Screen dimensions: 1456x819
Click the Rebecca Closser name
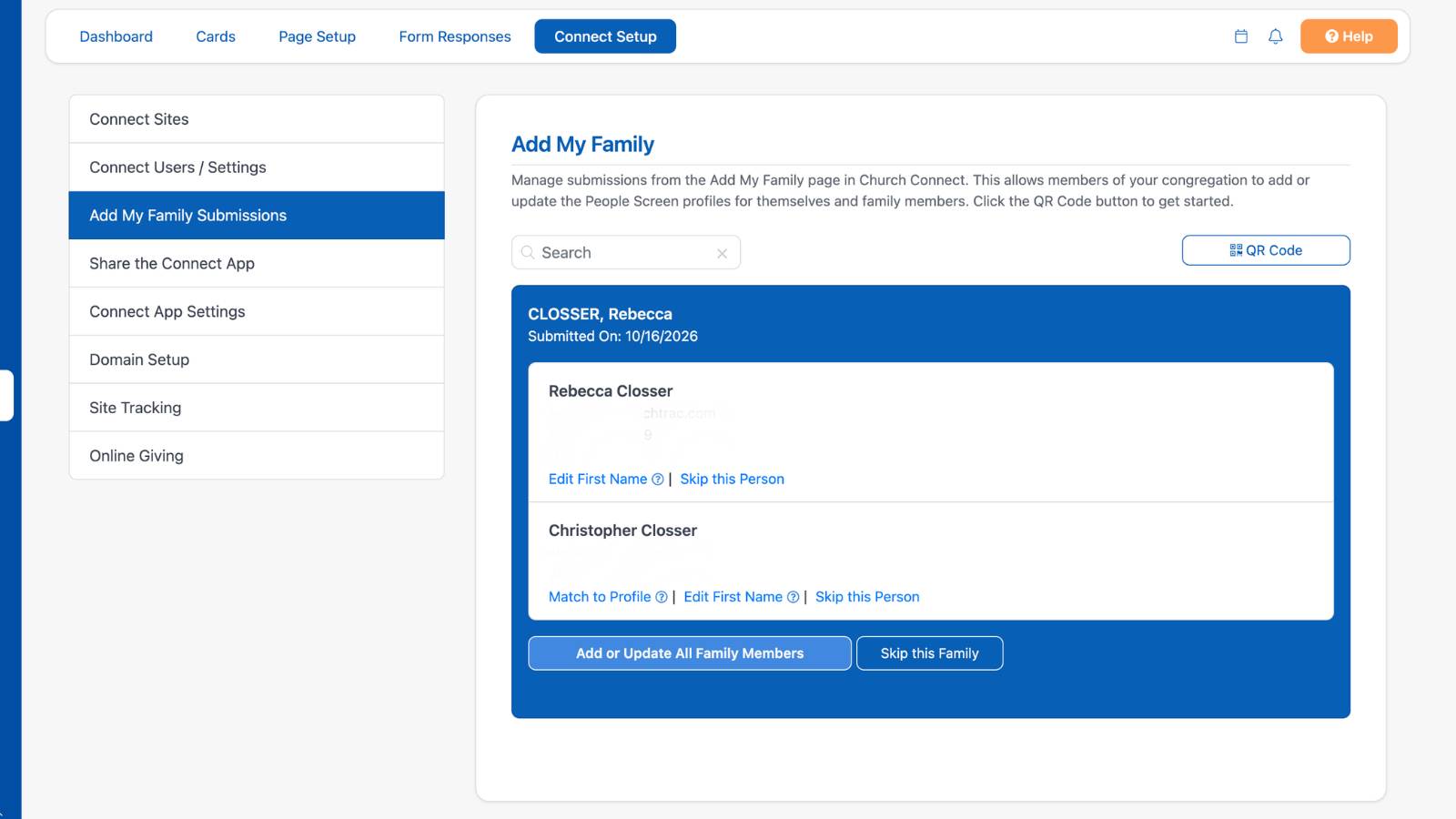(611, 391)
